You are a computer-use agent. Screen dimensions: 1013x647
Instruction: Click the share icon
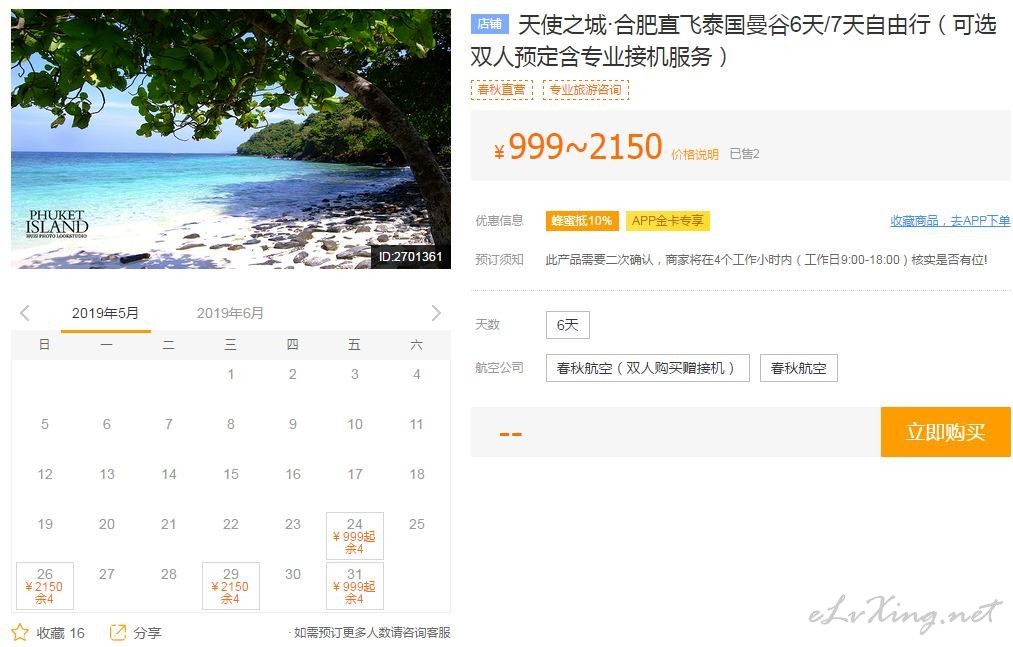(118, 632)
